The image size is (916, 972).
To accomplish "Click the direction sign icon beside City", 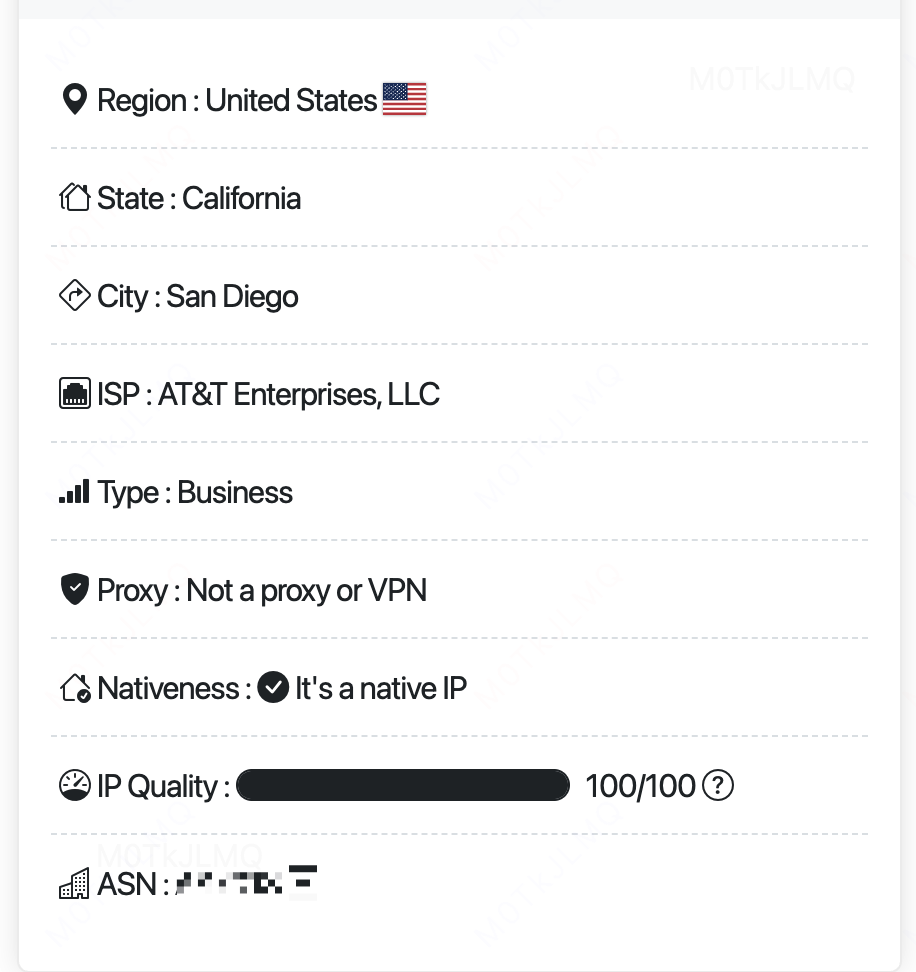I will point(74,296).
